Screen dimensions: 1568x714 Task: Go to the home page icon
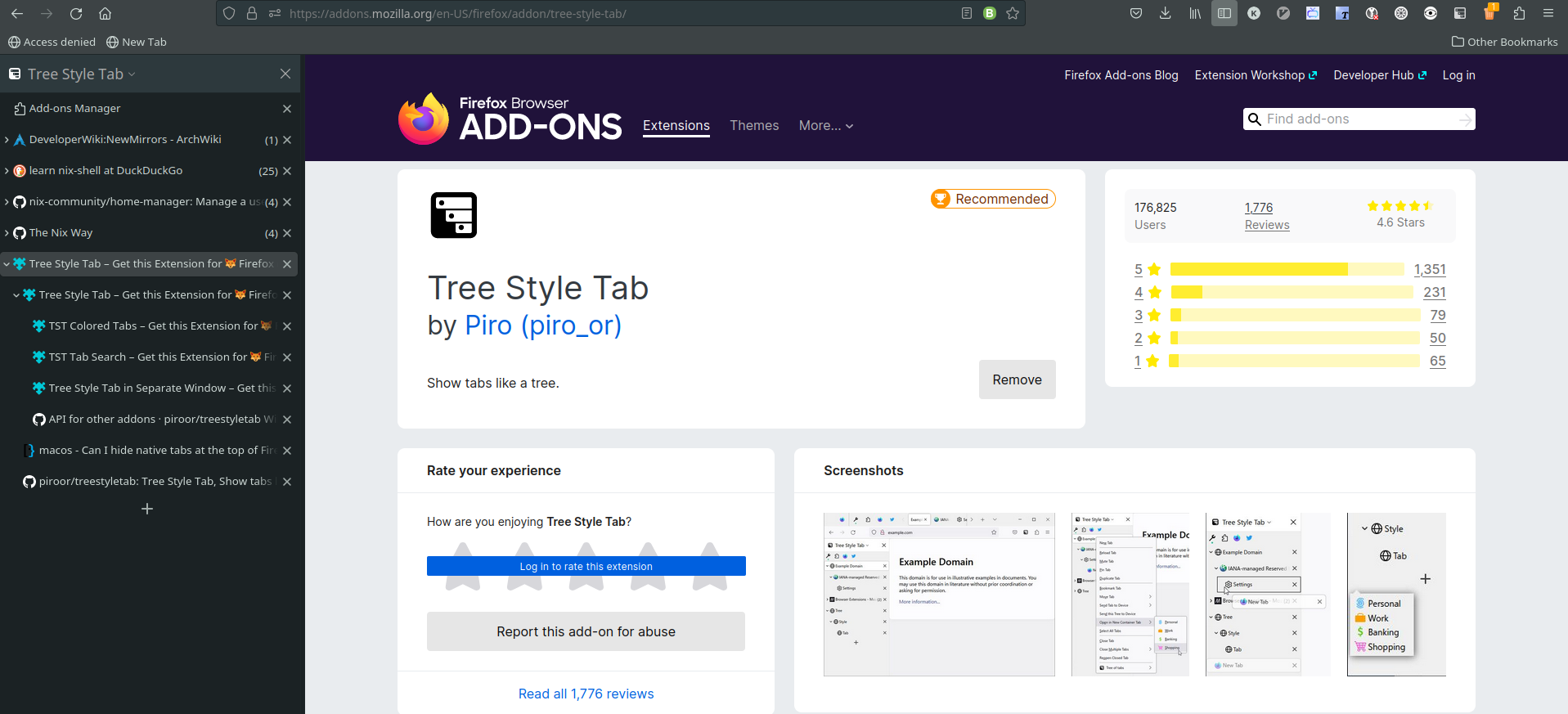coord(106,13)
